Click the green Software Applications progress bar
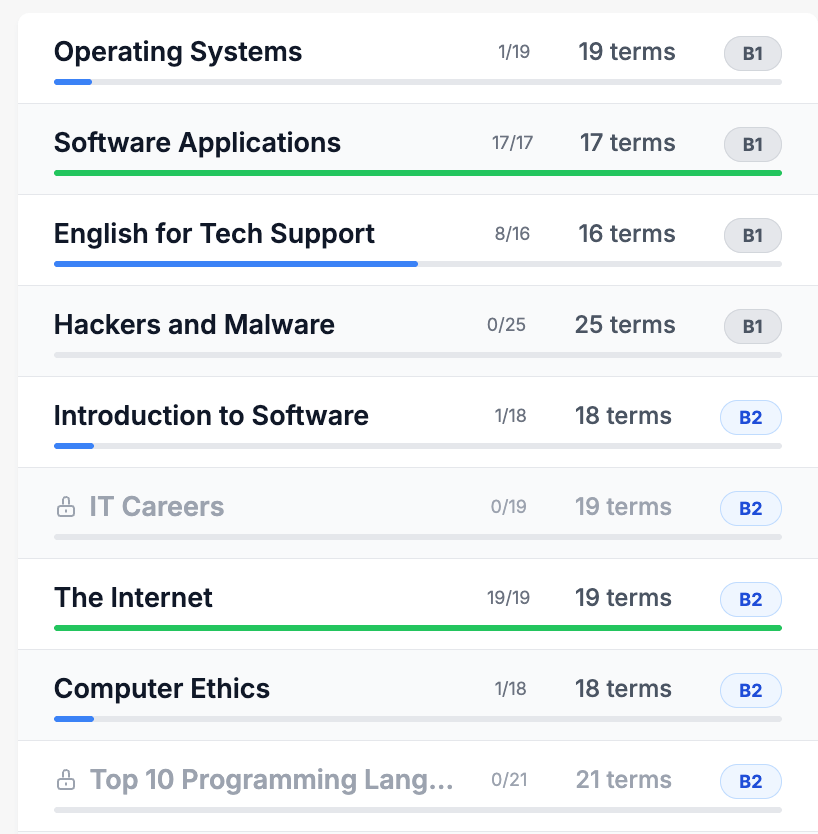This screenshot has height=834, width=818. click(x=417, y=173)
